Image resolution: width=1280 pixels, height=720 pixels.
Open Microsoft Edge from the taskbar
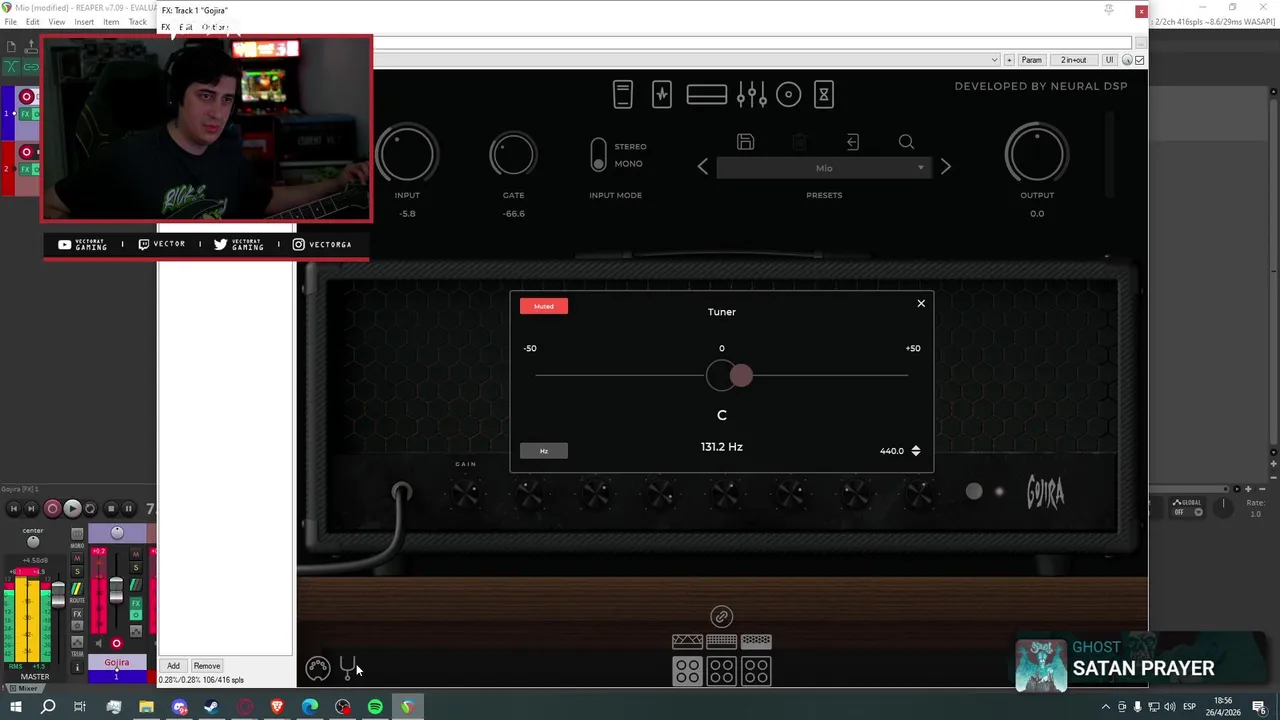pyautogui.click(x=310, y=707)
